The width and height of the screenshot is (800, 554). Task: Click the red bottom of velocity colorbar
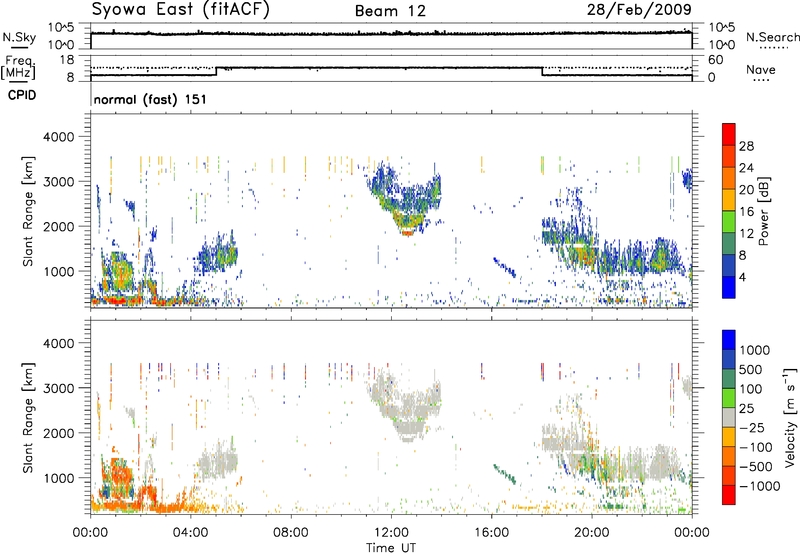[x=729, y=495]
